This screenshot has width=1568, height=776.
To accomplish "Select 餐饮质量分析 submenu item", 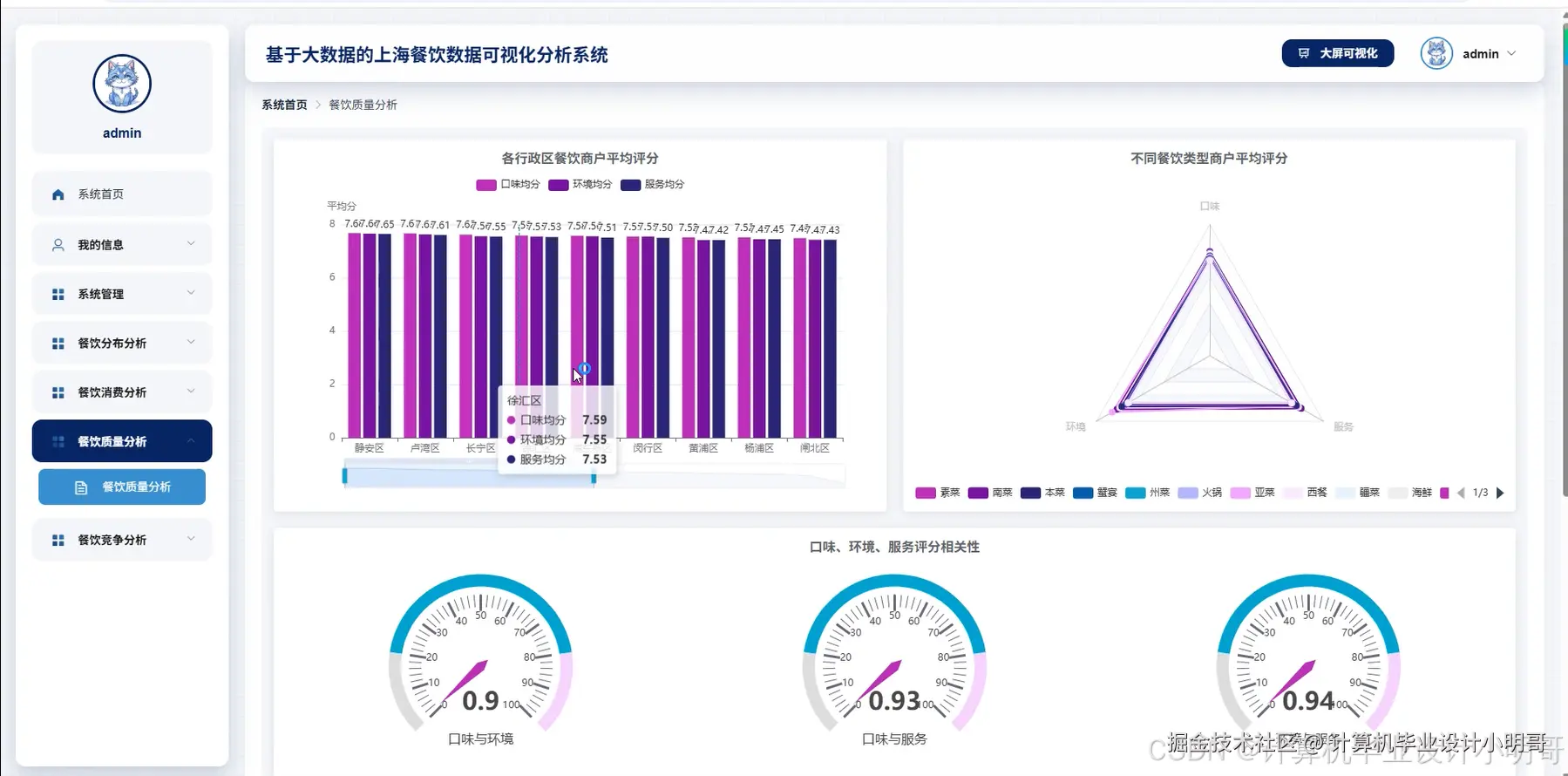I will (122, 487).
